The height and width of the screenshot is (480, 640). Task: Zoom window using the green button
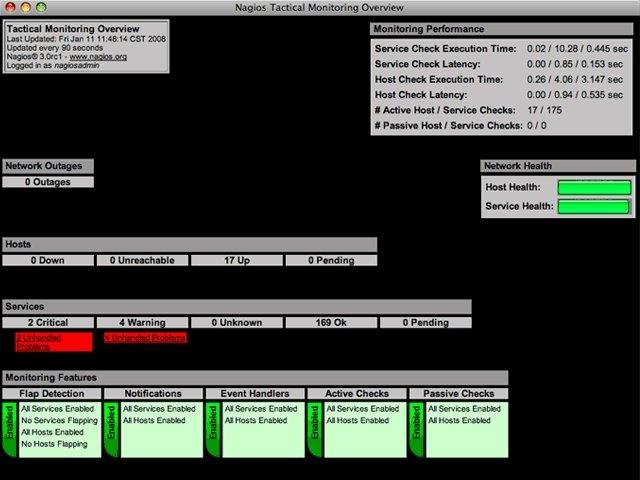41,7
